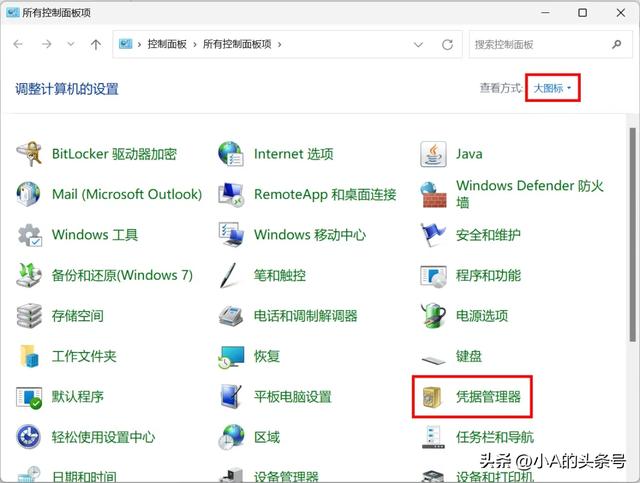Open the 笔和触控 pen icon
Screen dimensions: 640x483
point(228,275)
